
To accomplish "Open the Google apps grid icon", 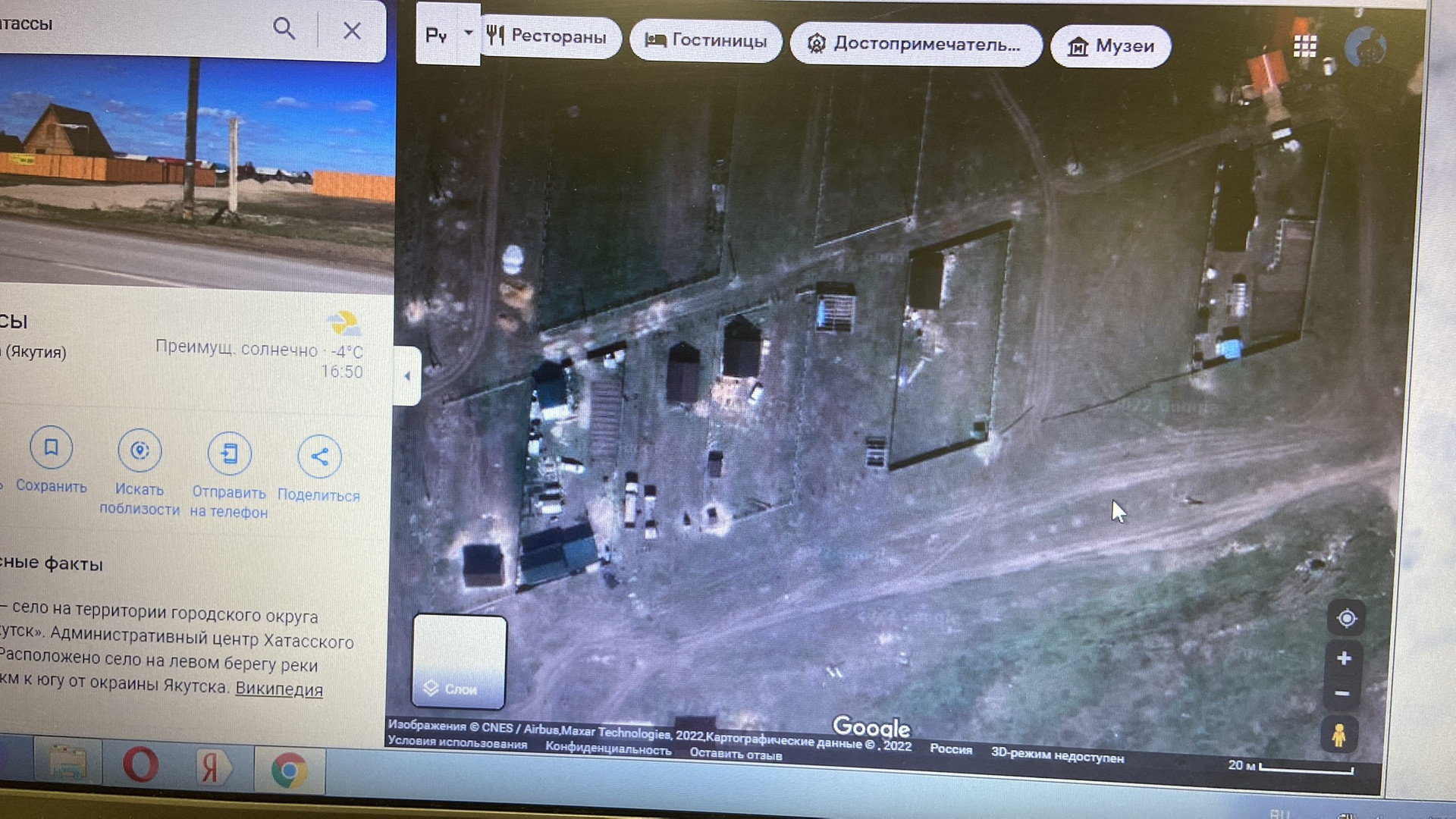I will (x=1304, y=47).
